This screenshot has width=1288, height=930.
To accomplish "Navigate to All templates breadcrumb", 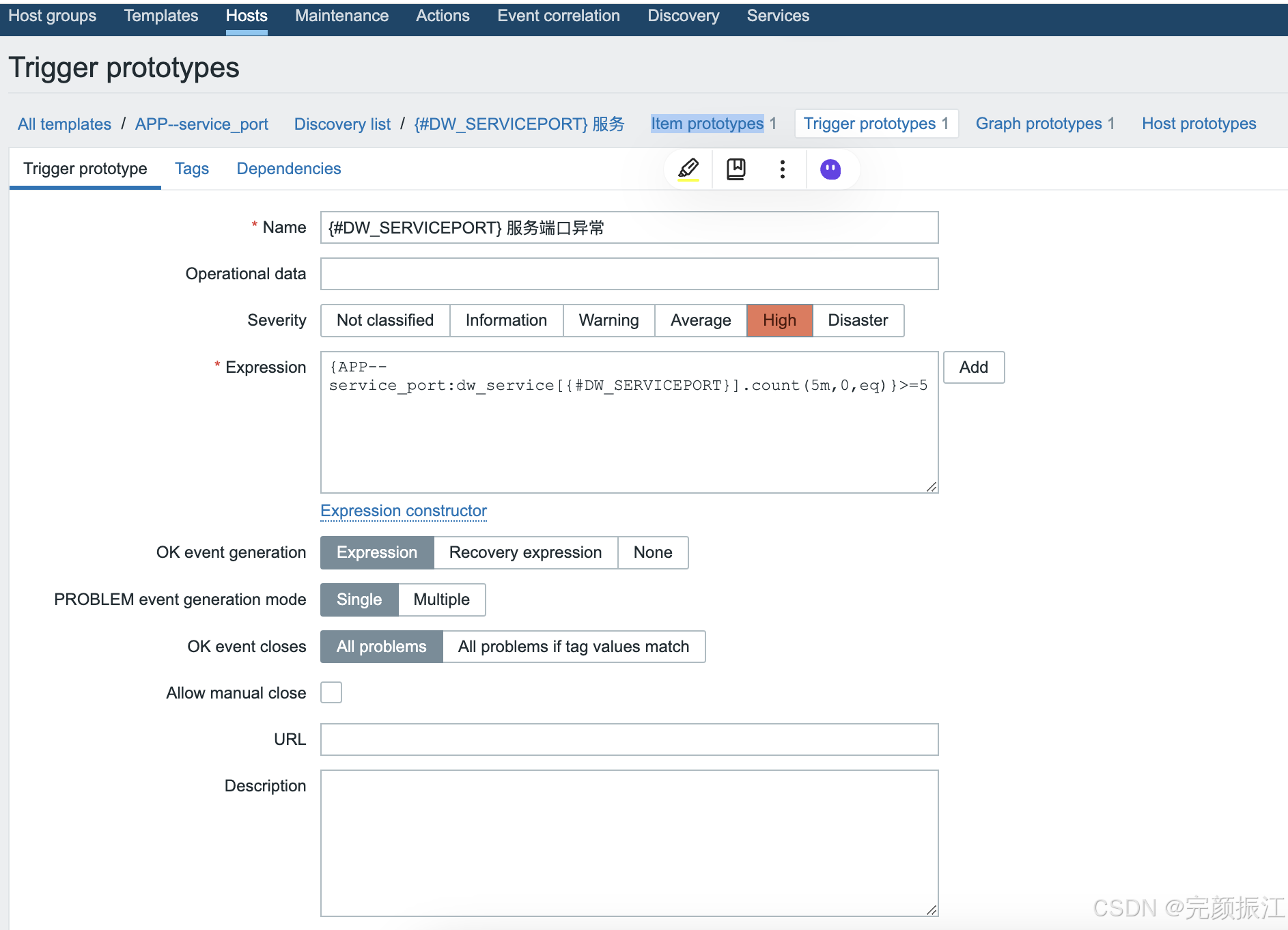I will click(64, 124).
